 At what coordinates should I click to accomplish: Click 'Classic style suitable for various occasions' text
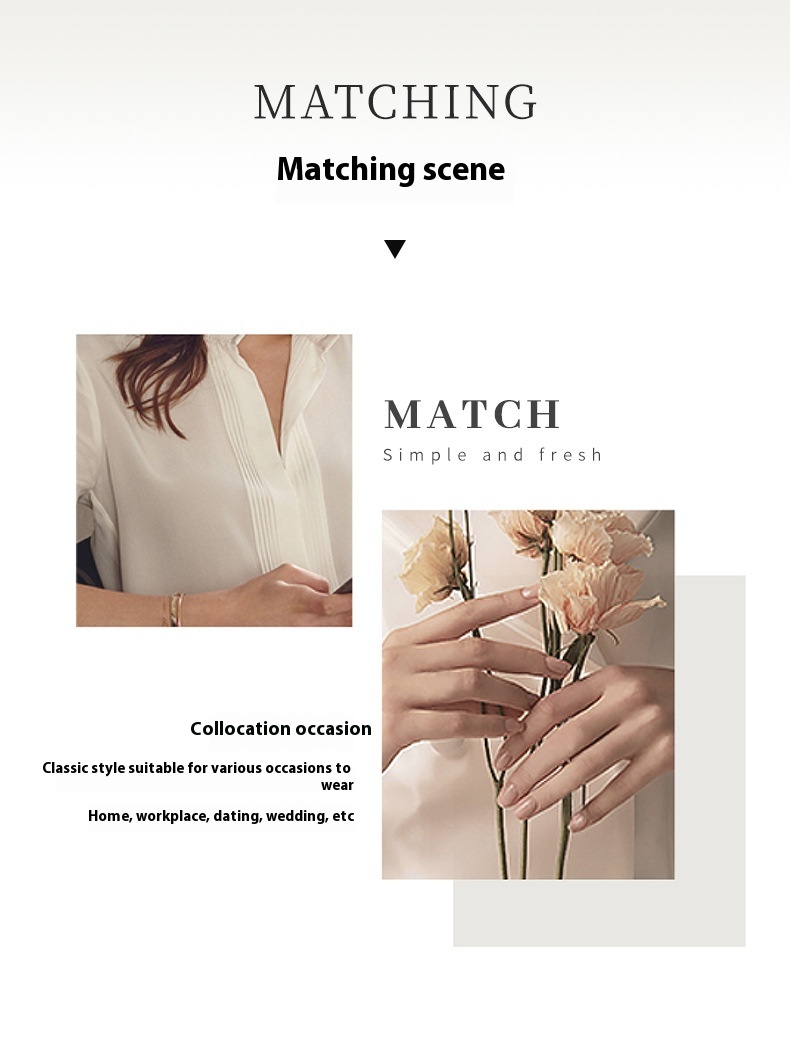(x=196, y=768)
